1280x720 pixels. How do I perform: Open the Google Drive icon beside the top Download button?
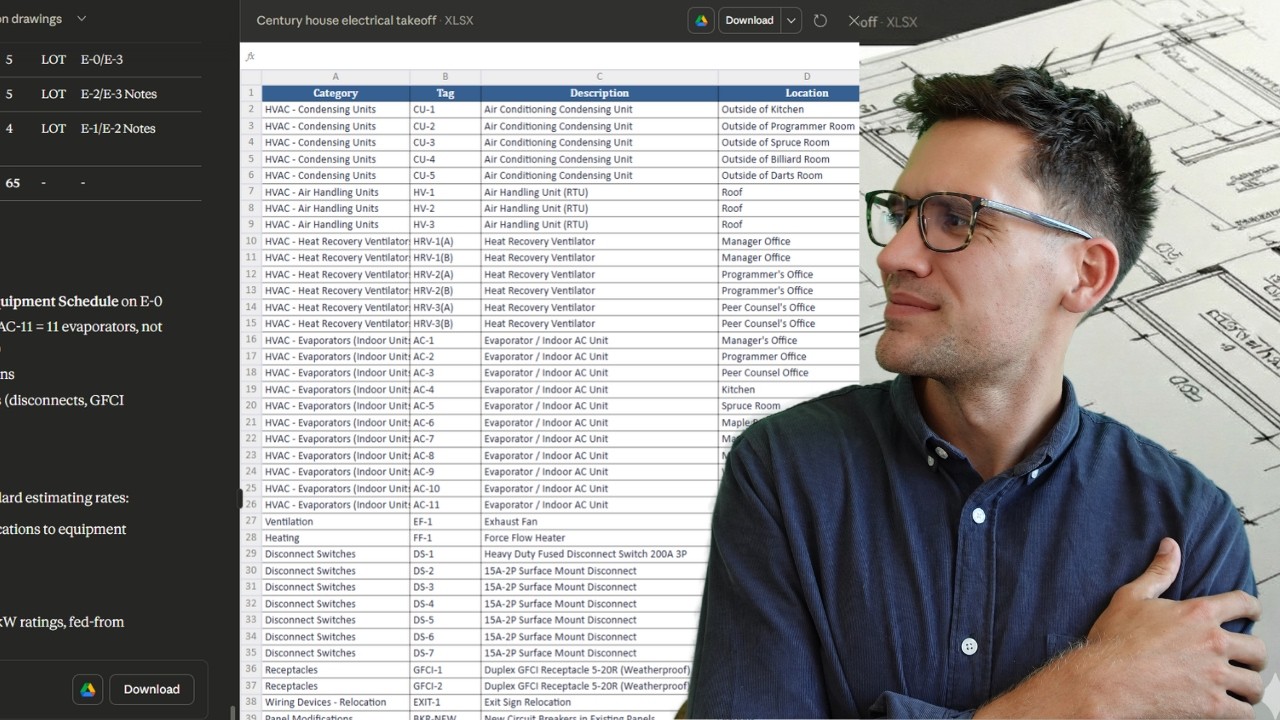coord(701,21)
